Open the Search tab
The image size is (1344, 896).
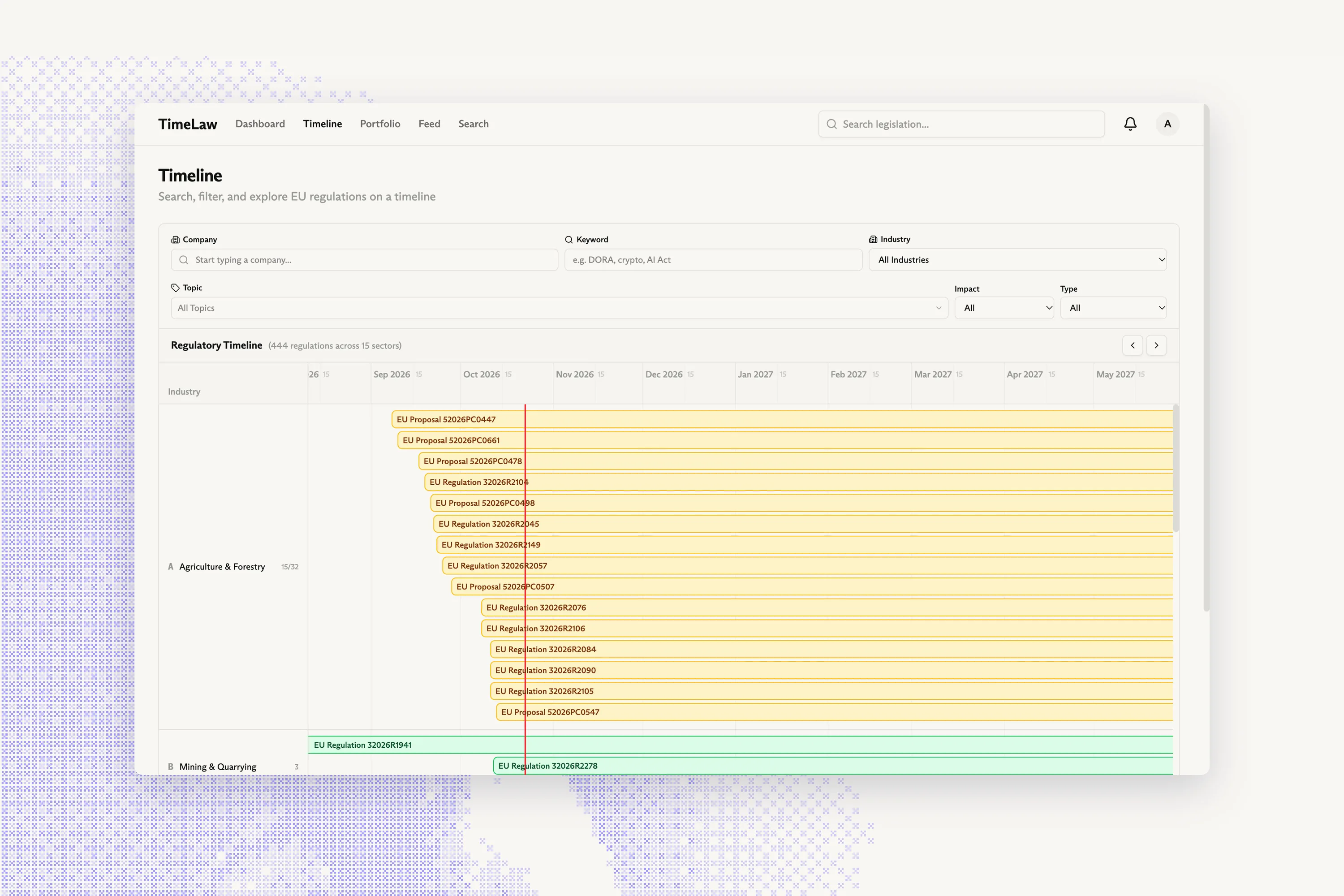[473, 124]
